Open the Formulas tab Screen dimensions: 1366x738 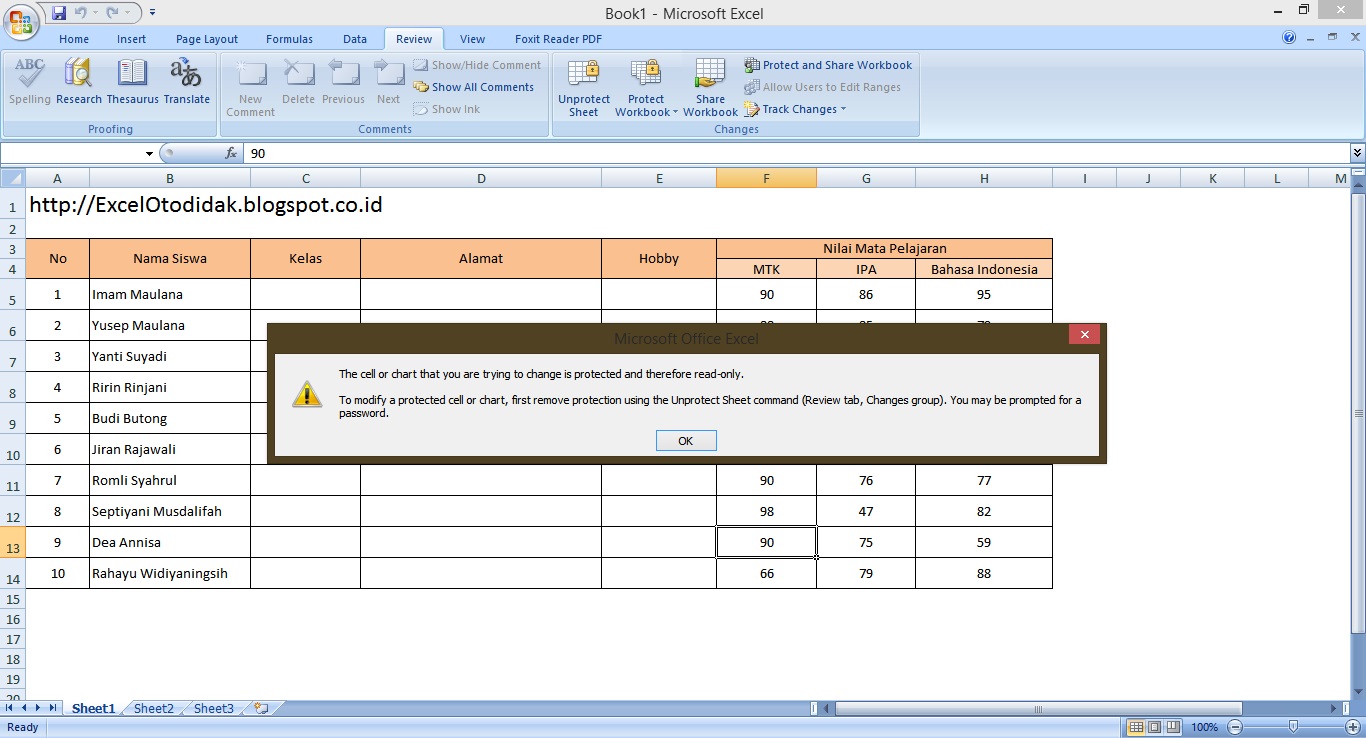pyautogui.click(x=289, y=39)
